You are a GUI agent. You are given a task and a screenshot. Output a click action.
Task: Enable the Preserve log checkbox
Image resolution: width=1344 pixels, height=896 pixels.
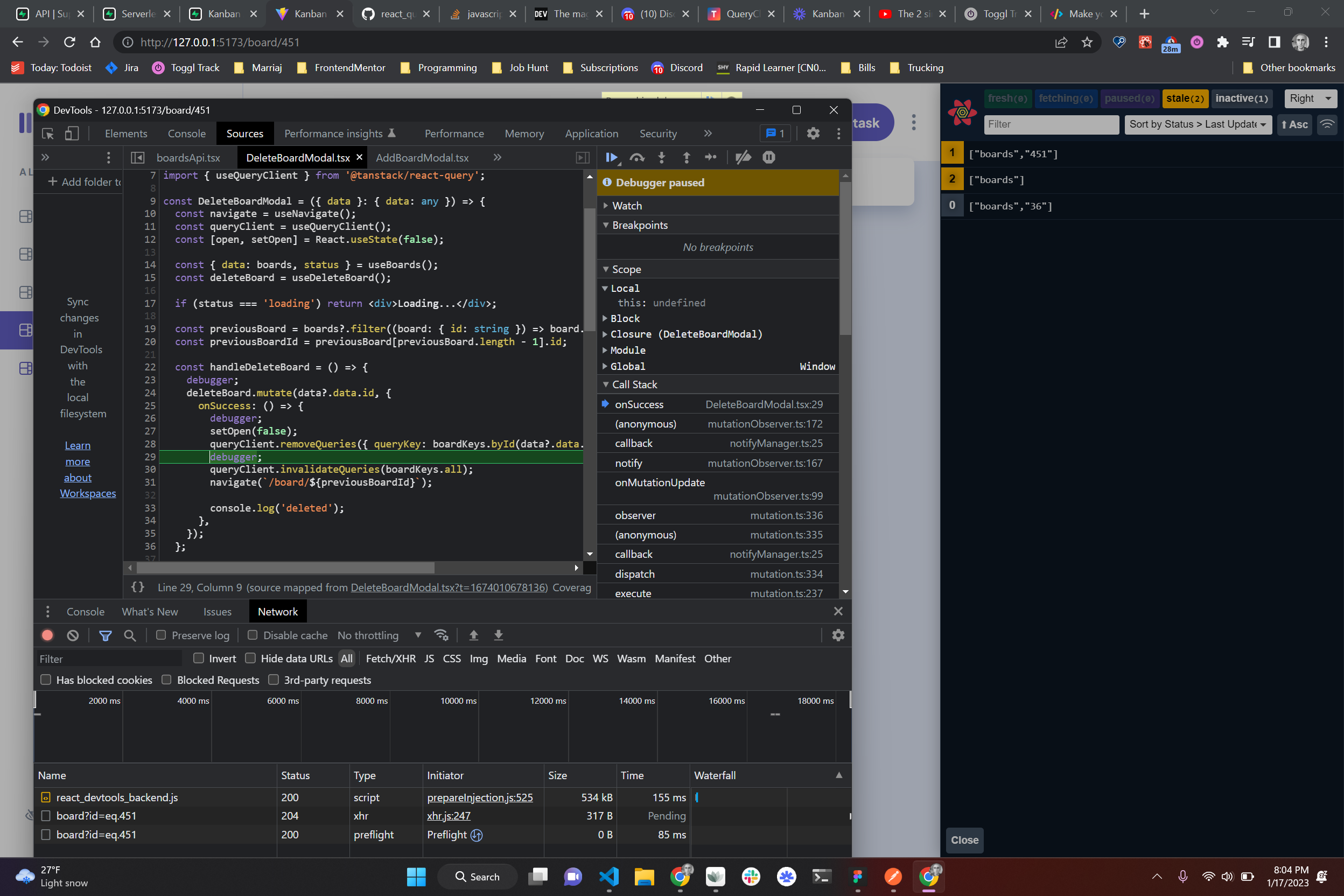tap(161, 635)
